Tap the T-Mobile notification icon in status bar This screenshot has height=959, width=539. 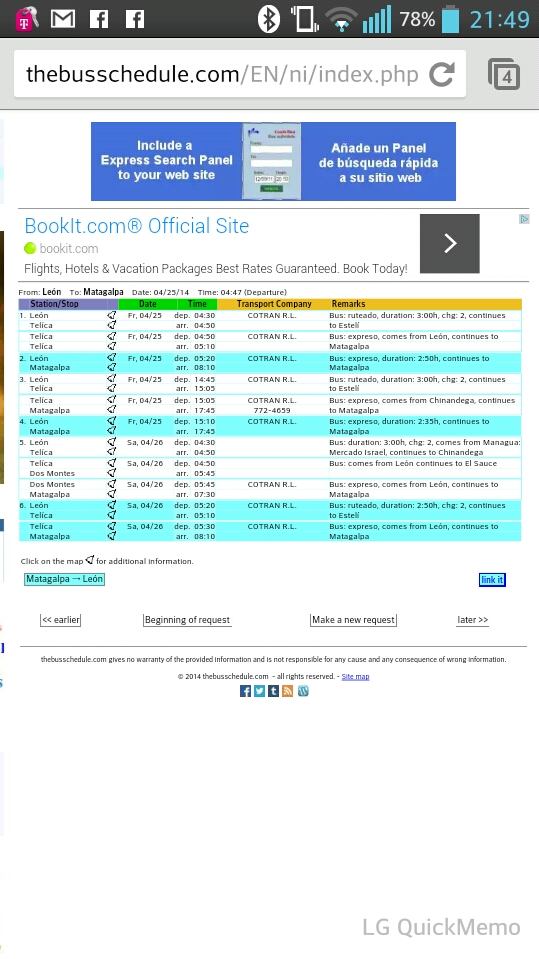(x=26, y=19)
